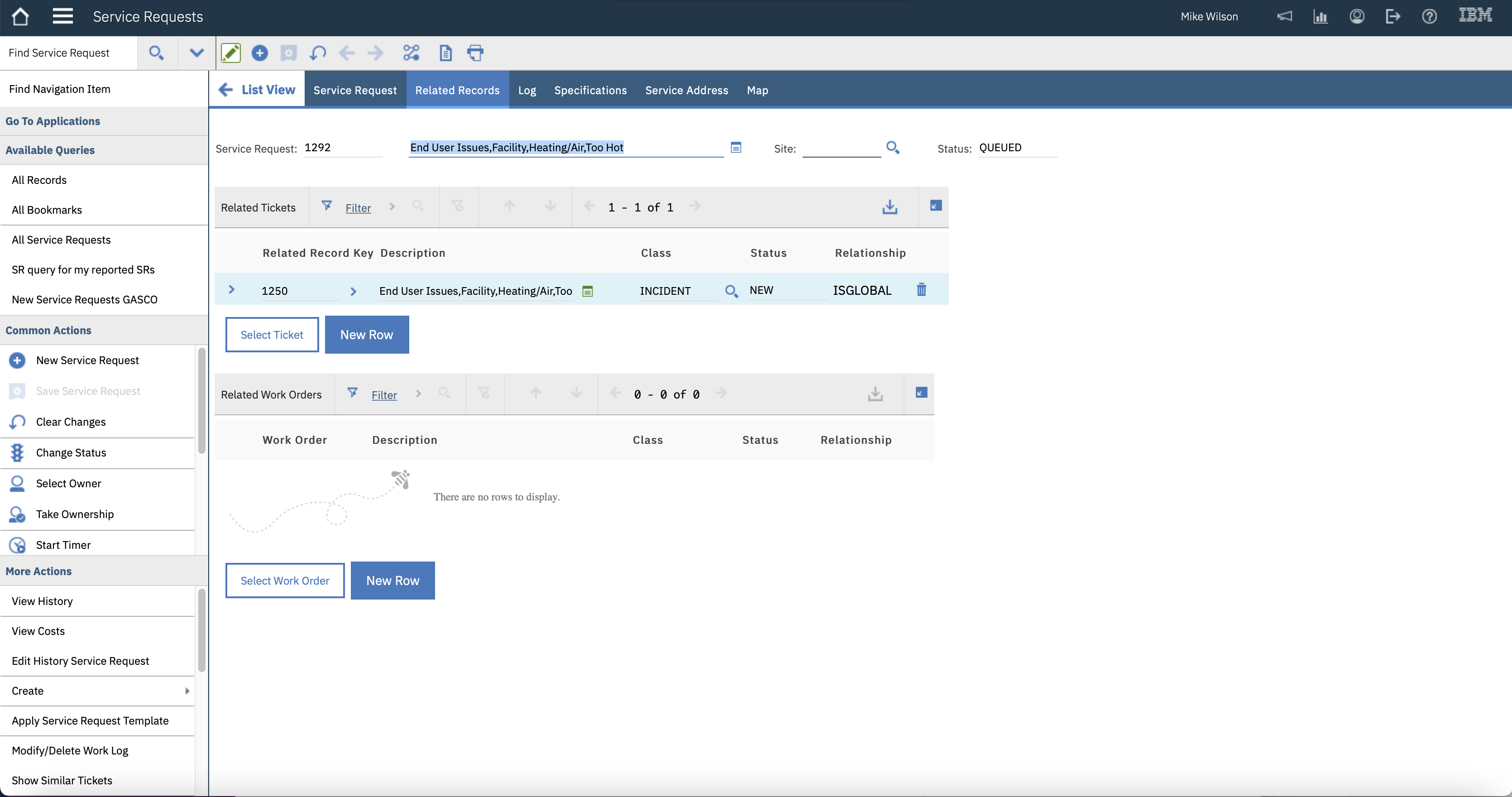
Task: Download the Related Tickets table data
Action: (x=889, y=207)
